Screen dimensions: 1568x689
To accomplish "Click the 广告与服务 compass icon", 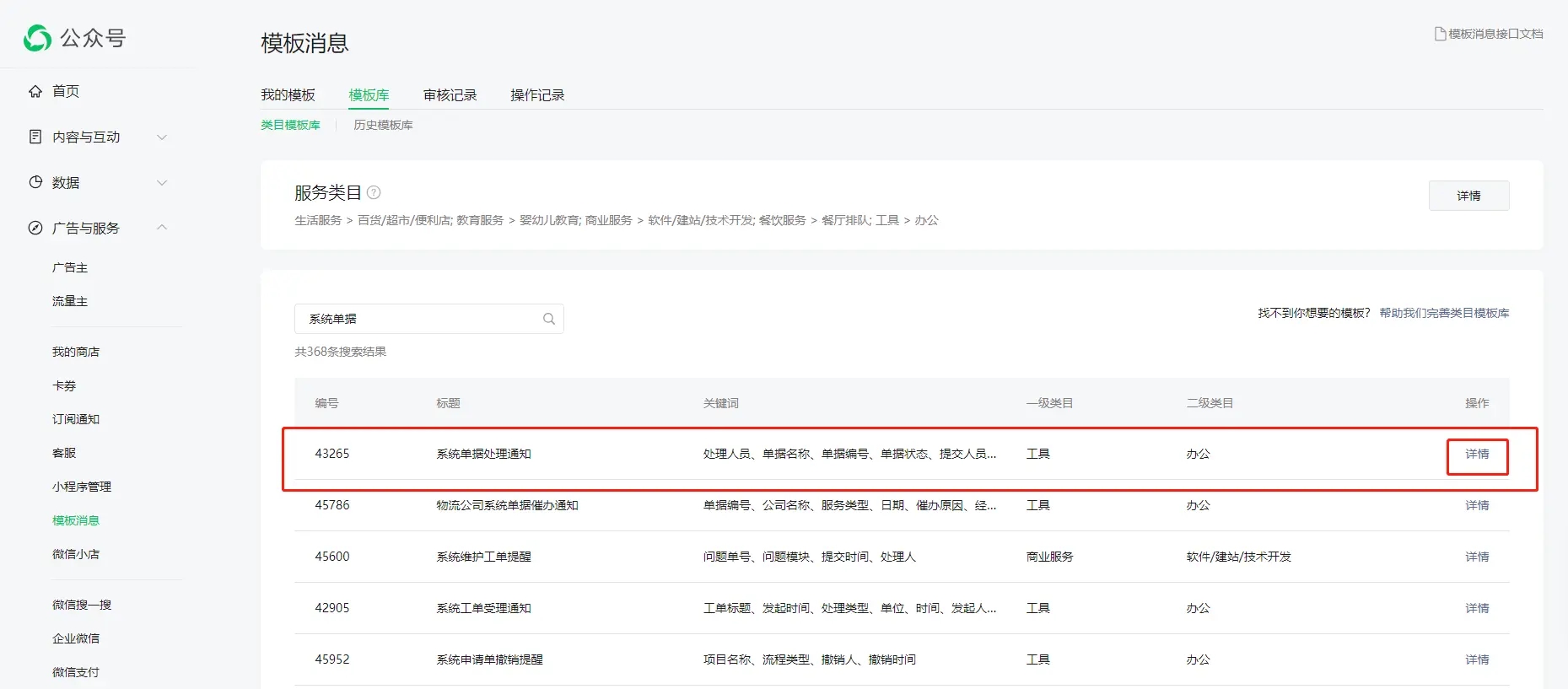I will [35, 228].
